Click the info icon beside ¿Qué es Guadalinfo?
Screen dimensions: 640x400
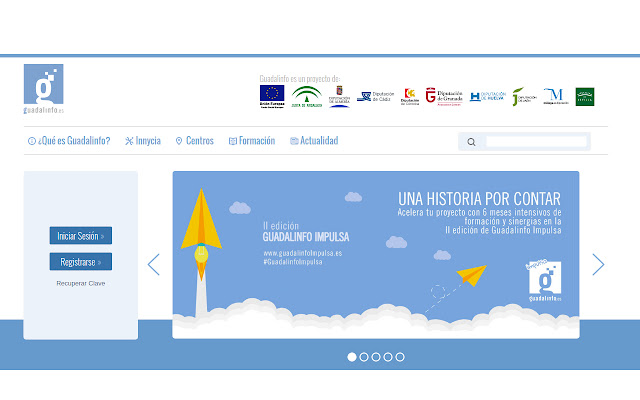click(x=31, y=141)
